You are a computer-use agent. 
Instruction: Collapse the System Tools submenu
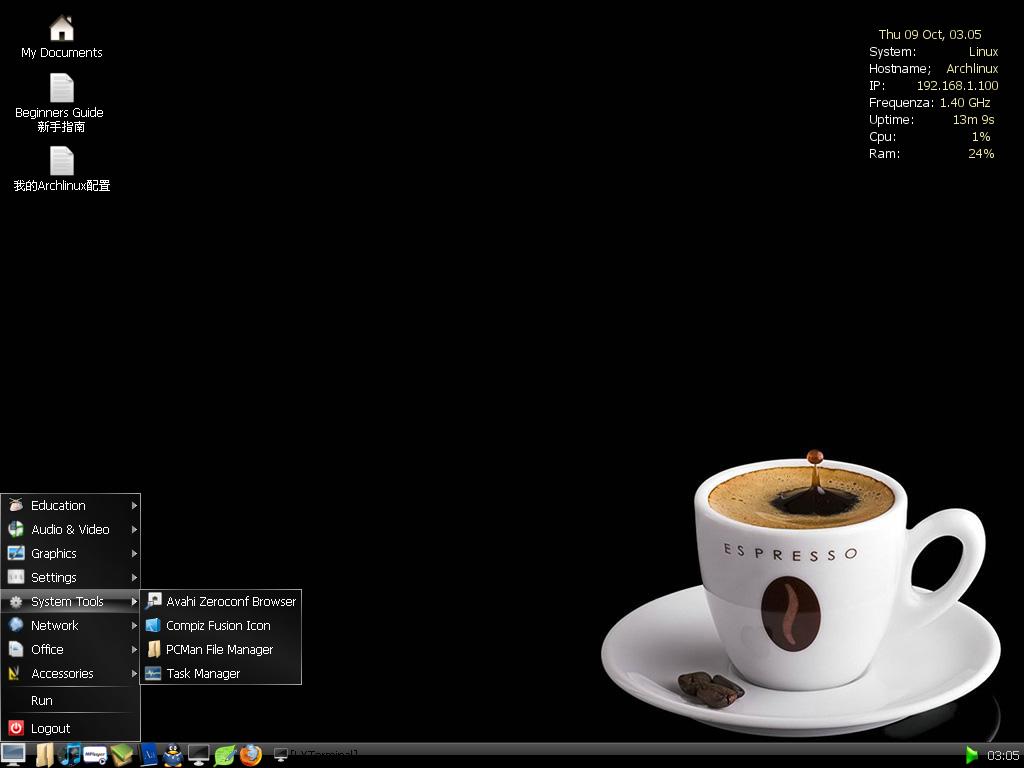(x=71, y=601)
